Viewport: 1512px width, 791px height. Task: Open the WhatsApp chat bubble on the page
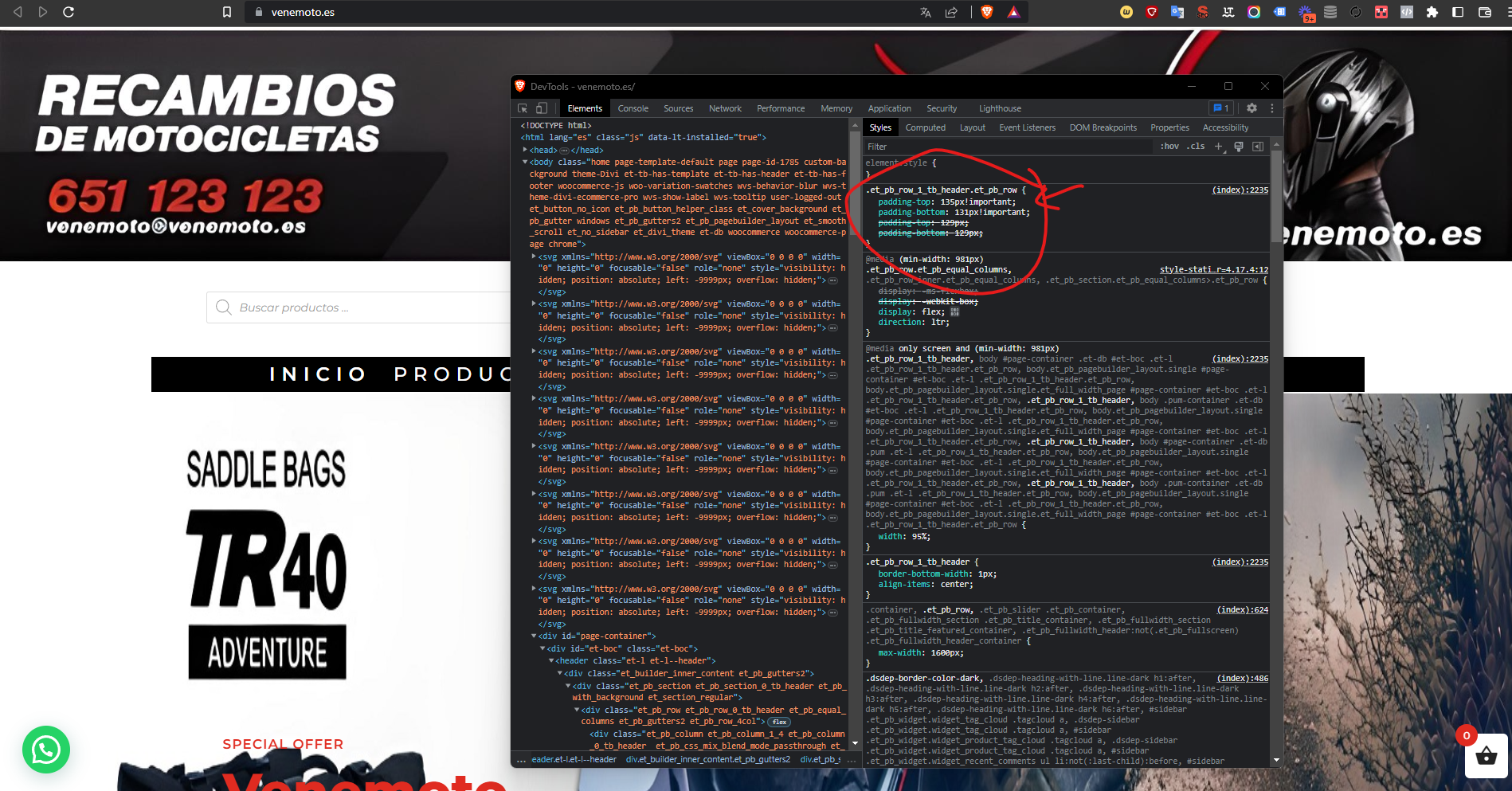pyautogui.click(x=46, y=750)
